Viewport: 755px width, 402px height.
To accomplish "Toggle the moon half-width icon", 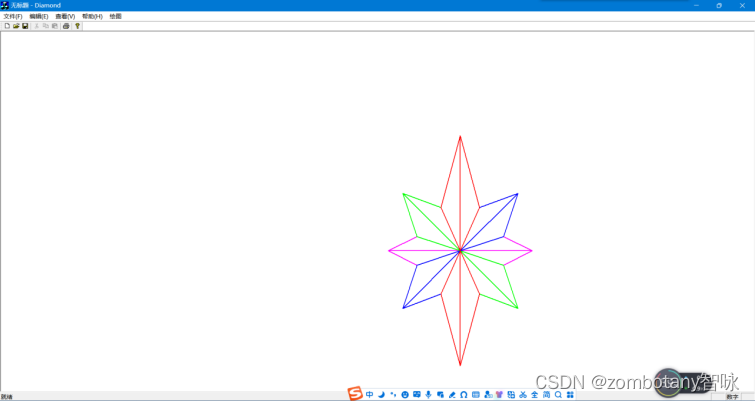I will [381, 395].
